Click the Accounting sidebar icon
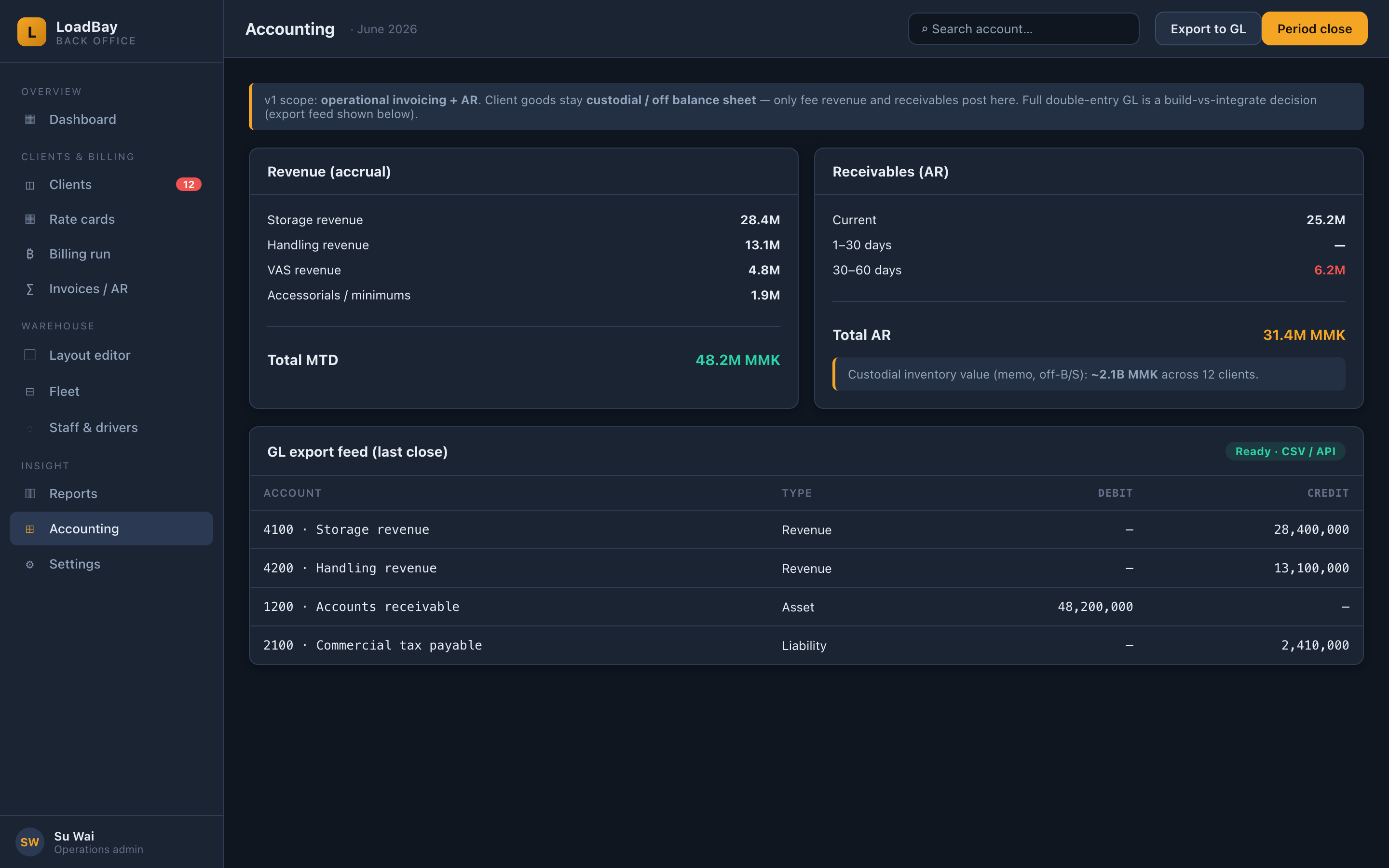This screenshot has height=868, width=1389. pos(30,529)
